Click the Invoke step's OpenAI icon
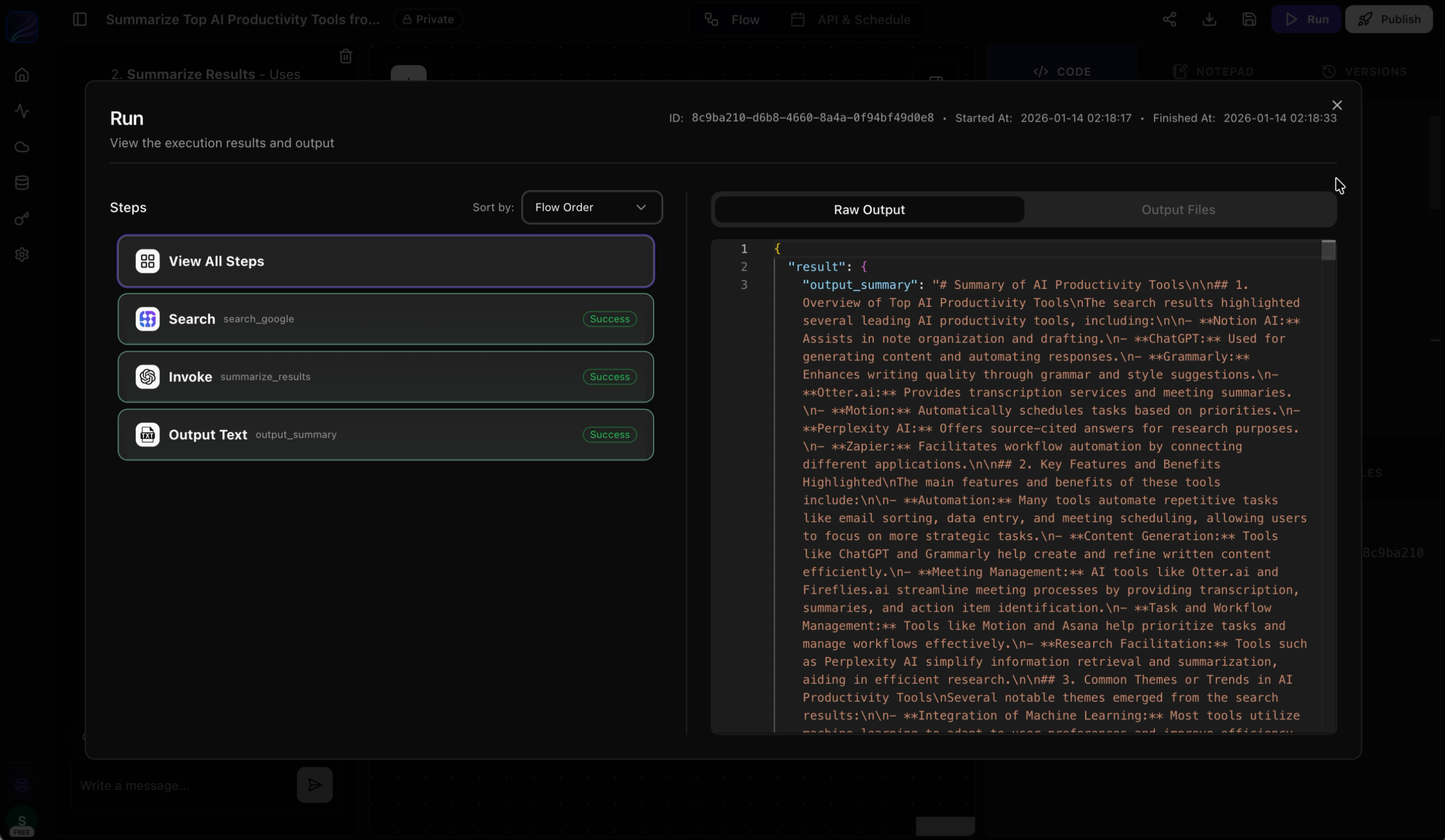 click(147, 377)
